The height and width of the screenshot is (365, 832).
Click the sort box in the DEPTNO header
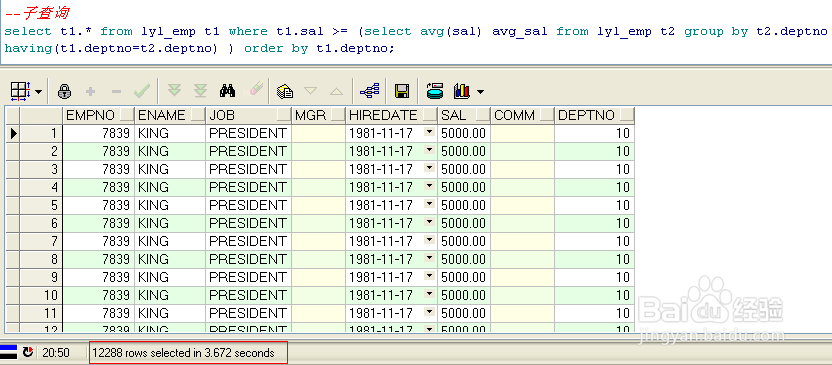(627, 115)
